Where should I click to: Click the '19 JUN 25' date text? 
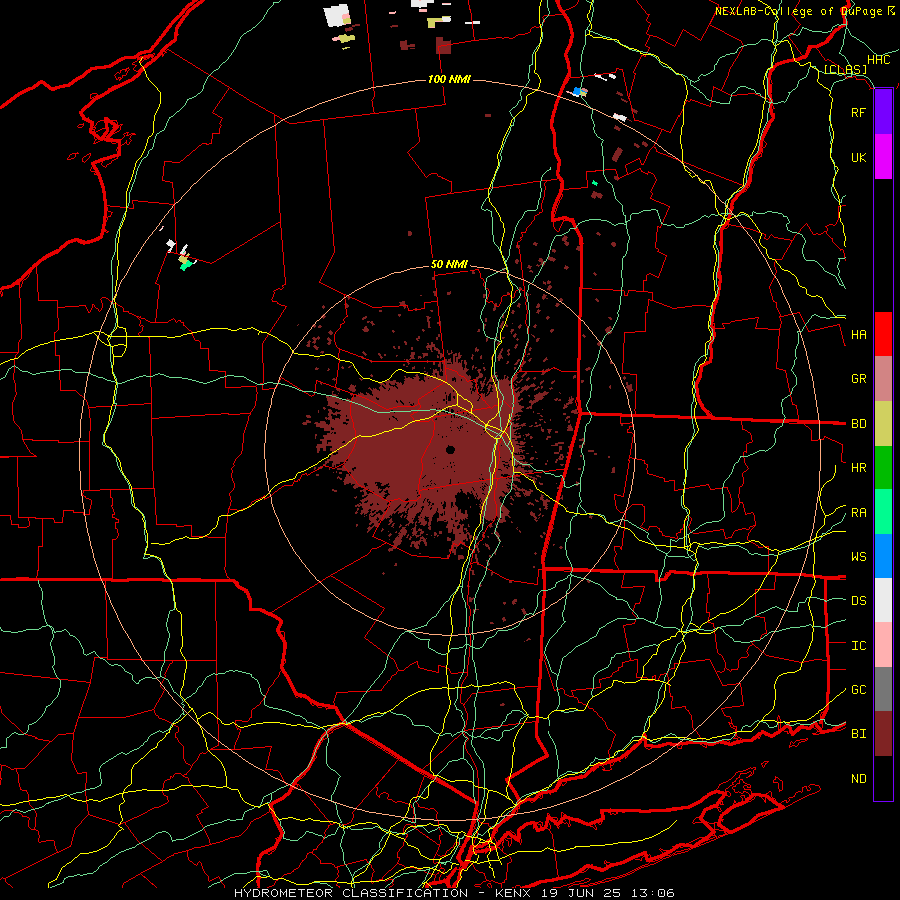tap(580, 893)
